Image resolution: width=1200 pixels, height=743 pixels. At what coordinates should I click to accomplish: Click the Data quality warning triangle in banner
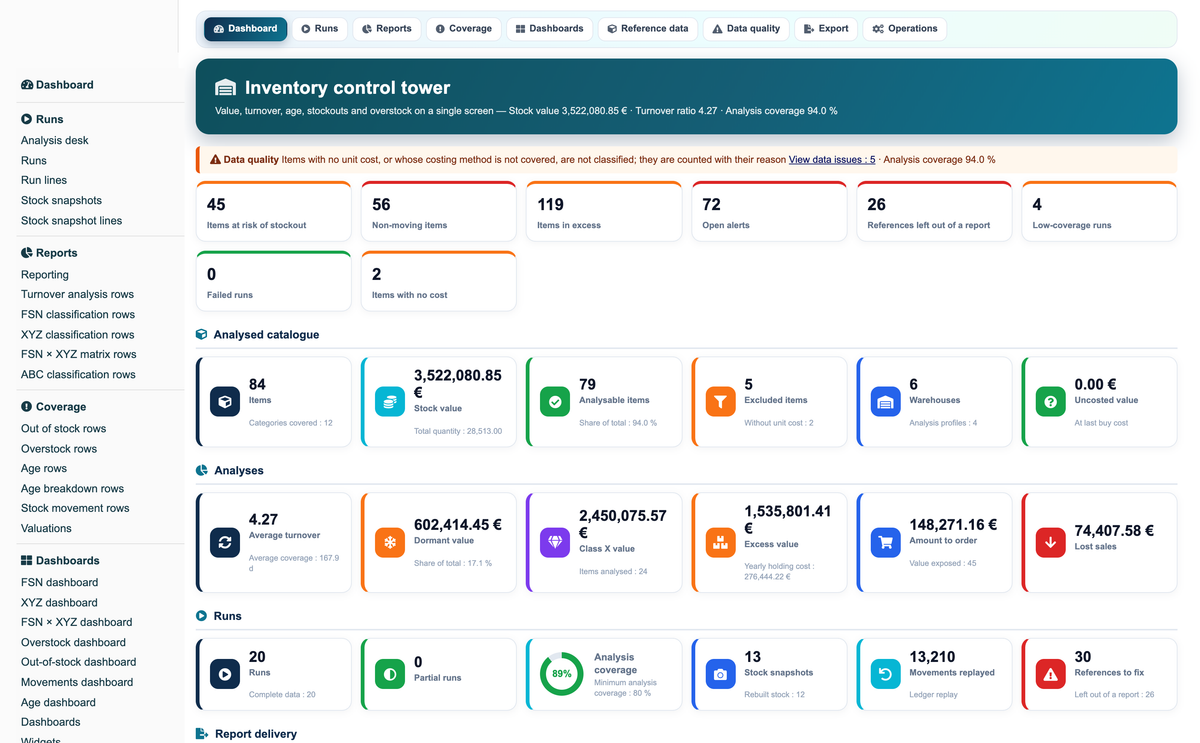[x=215, y=159]
